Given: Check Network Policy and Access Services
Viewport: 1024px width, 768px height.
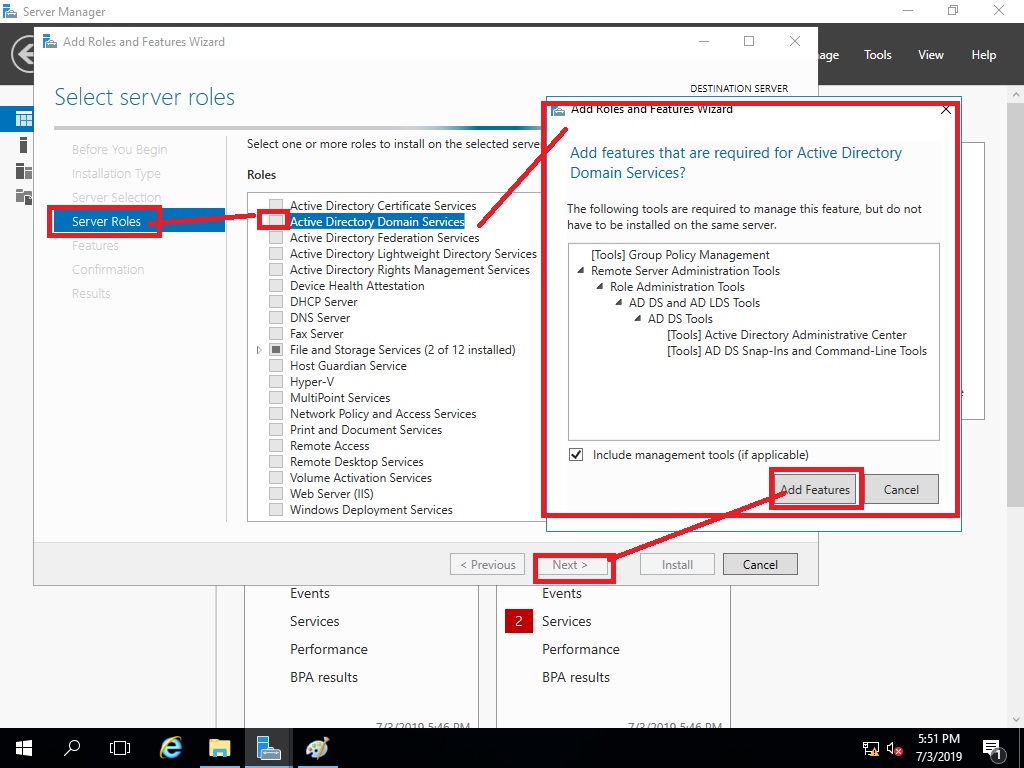Looking at the screenshot, I should click(276, 413).
